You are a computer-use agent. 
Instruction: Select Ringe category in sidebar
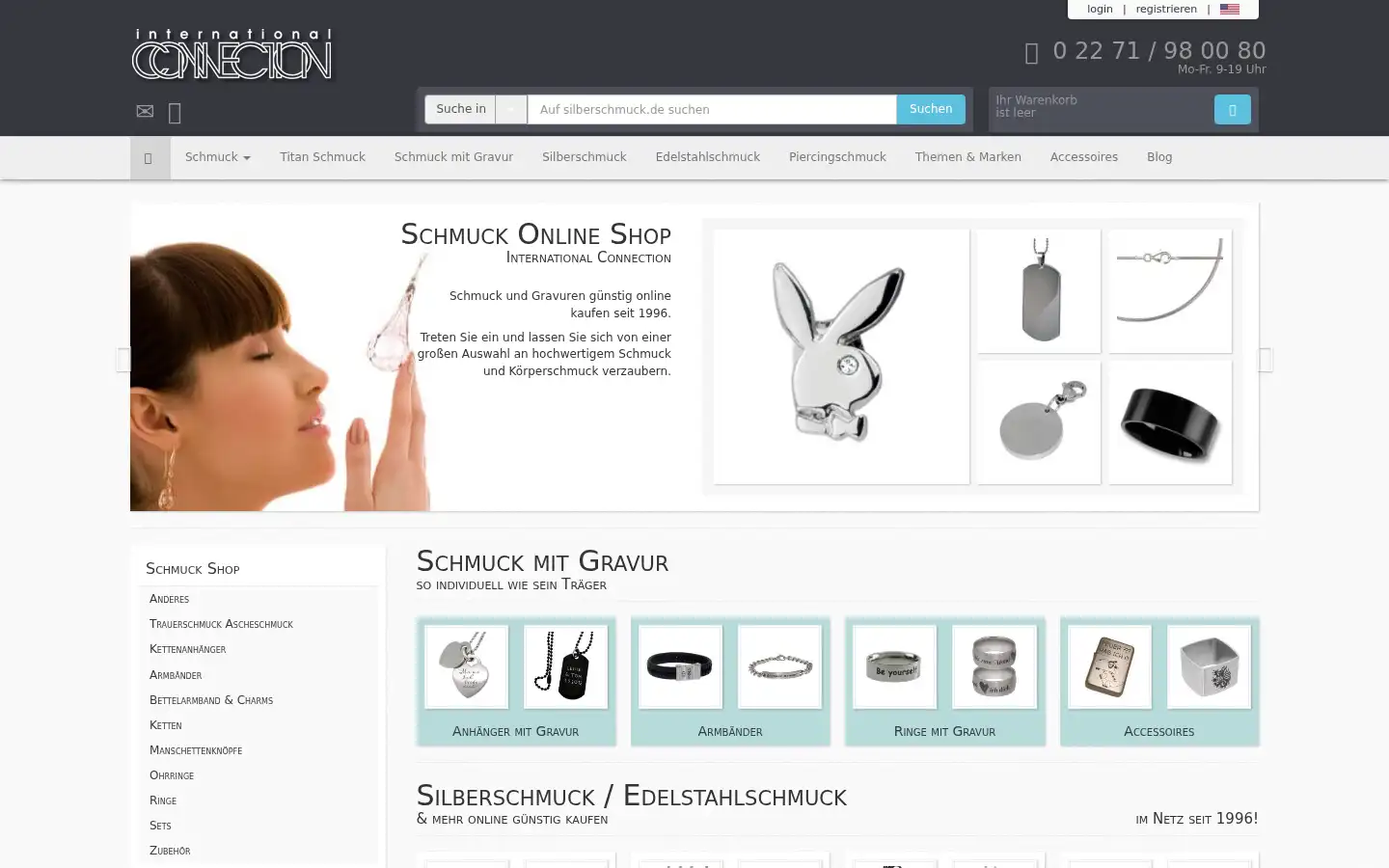[x=163, y=800]
